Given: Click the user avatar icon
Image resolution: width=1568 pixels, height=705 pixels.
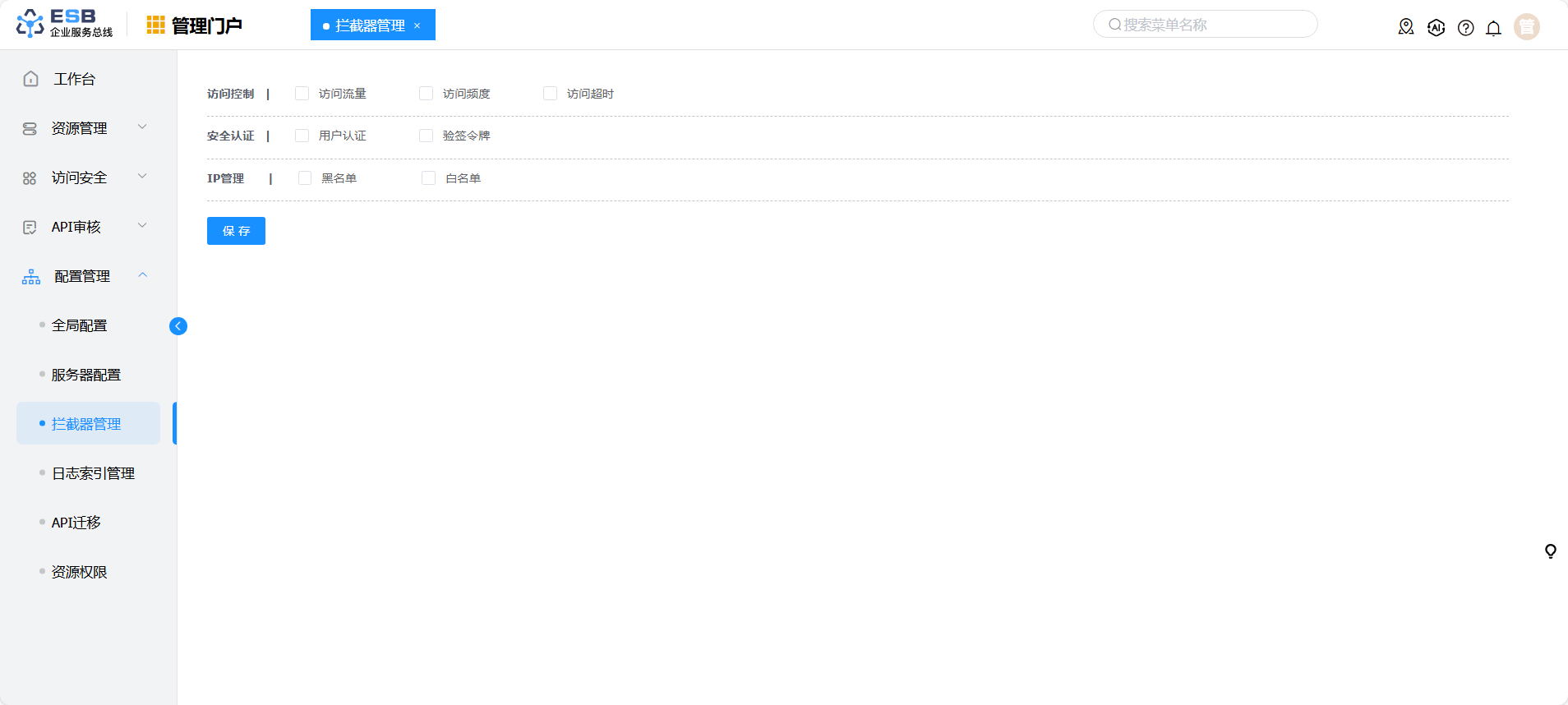Looking at the screenshot, I should pyautogui.click(x=1526, y=27).
